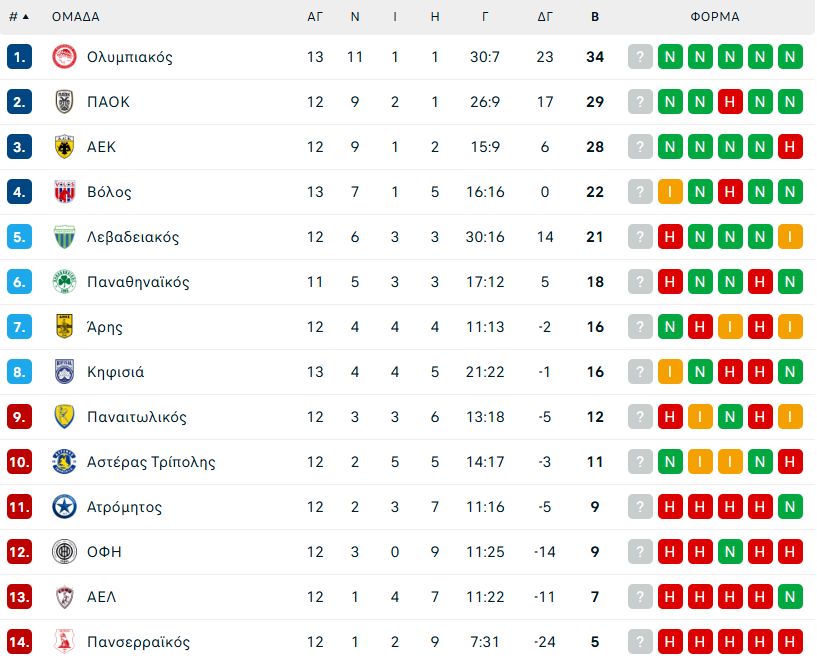Click the ΠΑΟΚ club logo
This screenshot has height=661, width=817.
coord(64,102)
